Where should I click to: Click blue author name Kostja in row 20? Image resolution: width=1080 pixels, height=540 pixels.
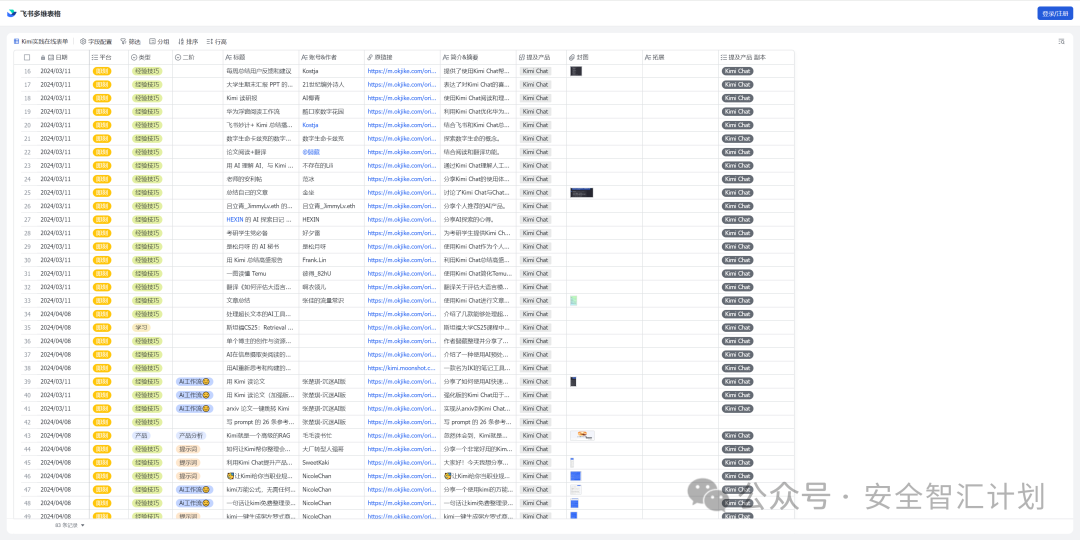click(x=310, y=125)
